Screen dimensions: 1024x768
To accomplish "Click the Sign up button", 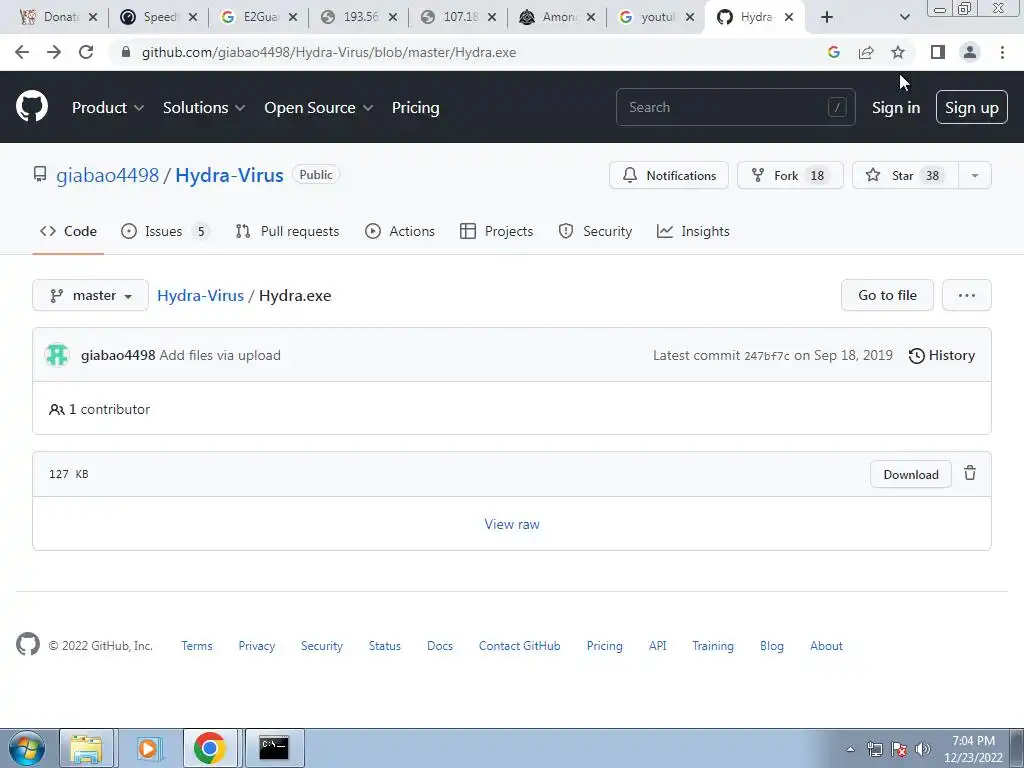I will click(972, 107).
